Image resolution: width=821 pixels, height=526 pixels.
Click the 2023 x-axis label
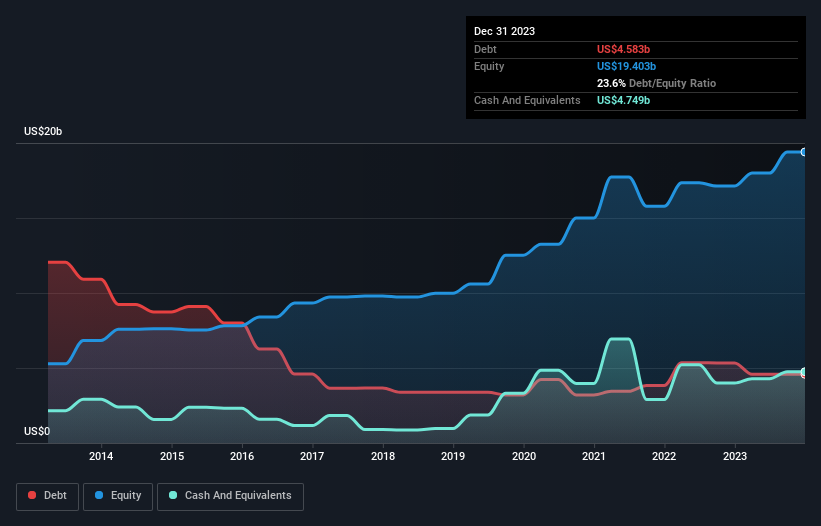click(735, 456)
